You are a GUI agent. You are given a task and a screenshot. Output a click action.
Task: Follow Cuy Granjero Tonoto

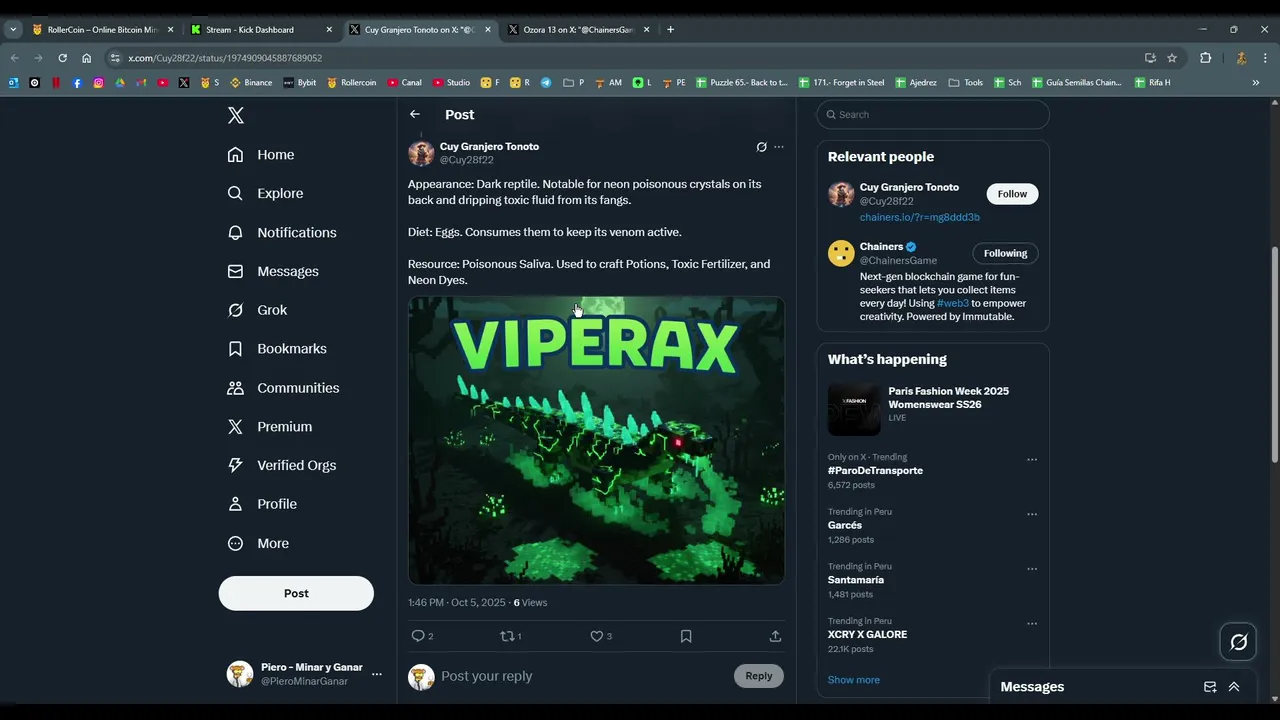(1012, 194)
